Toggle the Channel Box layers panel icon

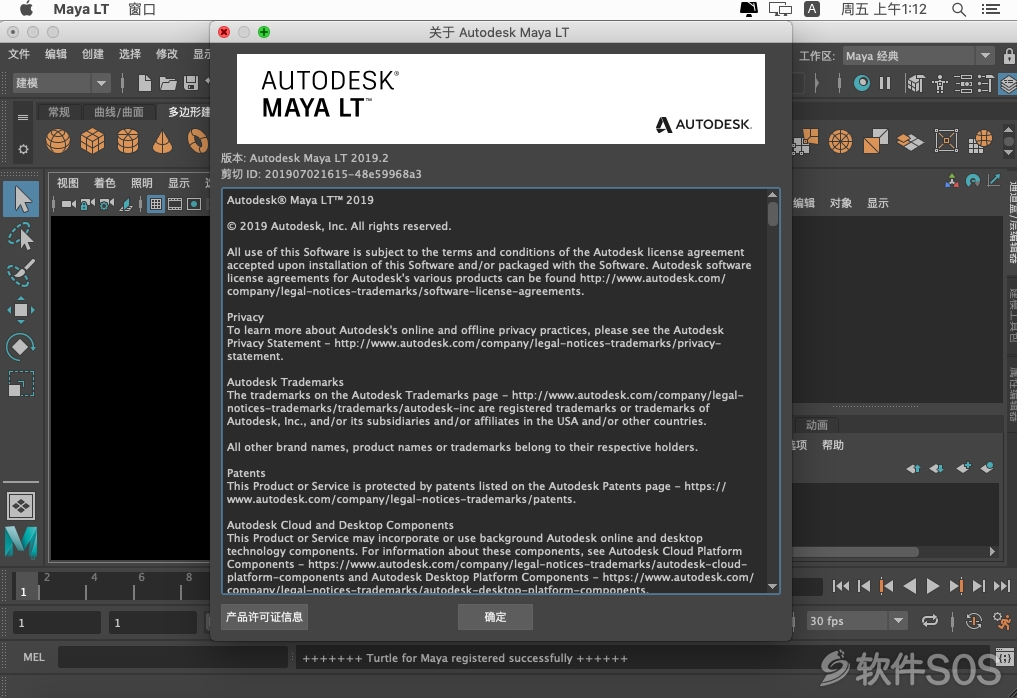pyautogui.click(x=1007, y=83)
